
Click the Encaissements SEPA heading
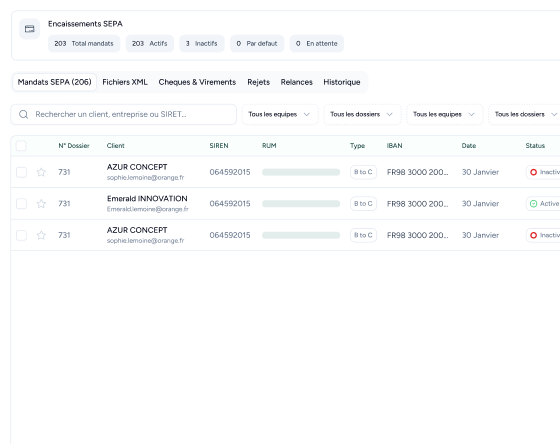85,24
